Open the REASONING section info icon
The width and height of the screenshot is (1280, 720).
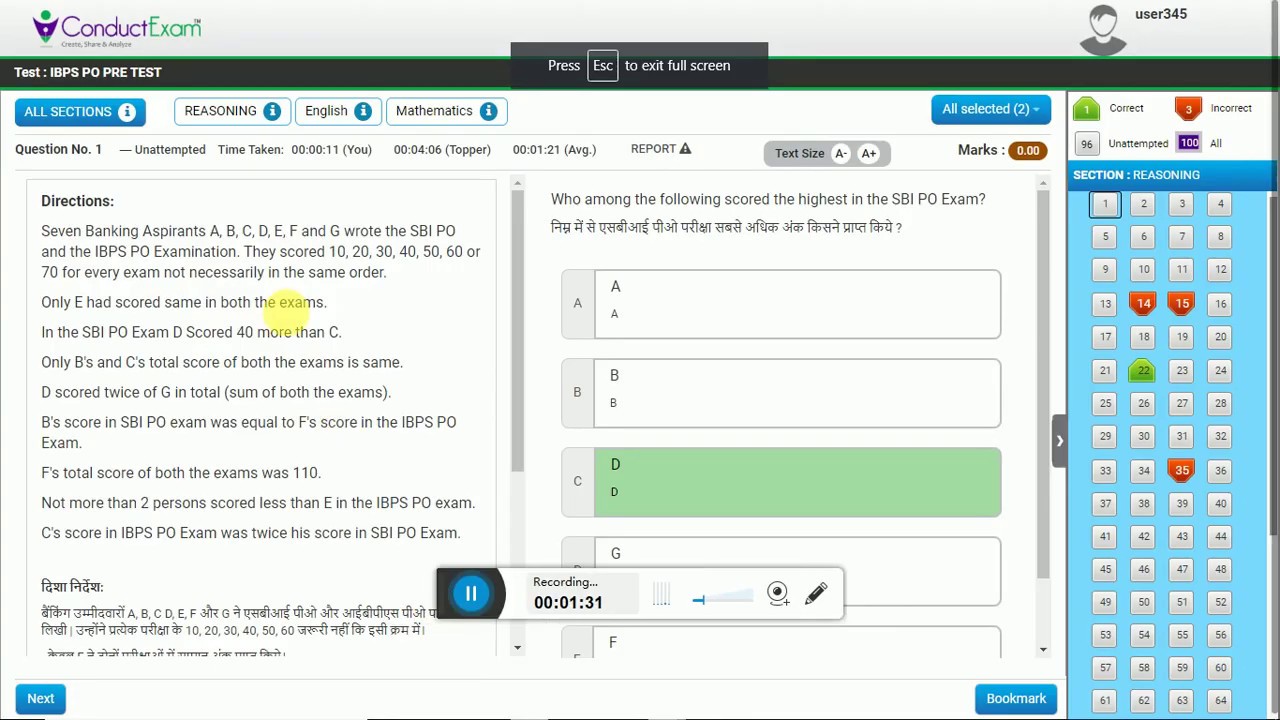pos(272,111)
